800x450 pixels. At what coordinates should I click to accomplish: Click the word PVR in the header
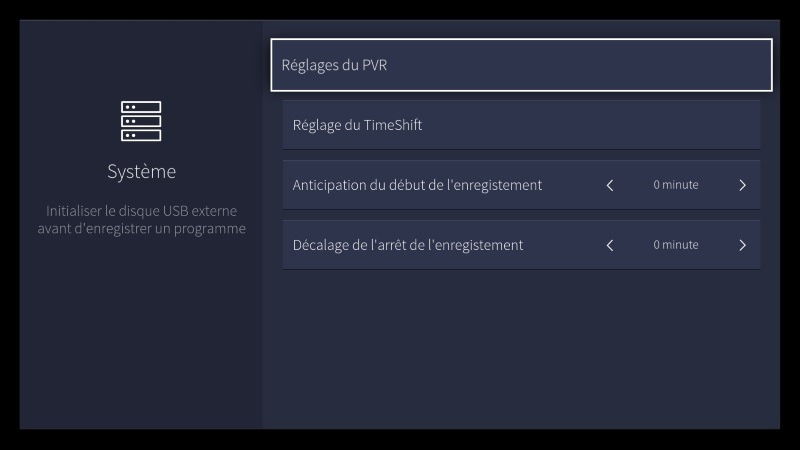(x=374, y=66)
